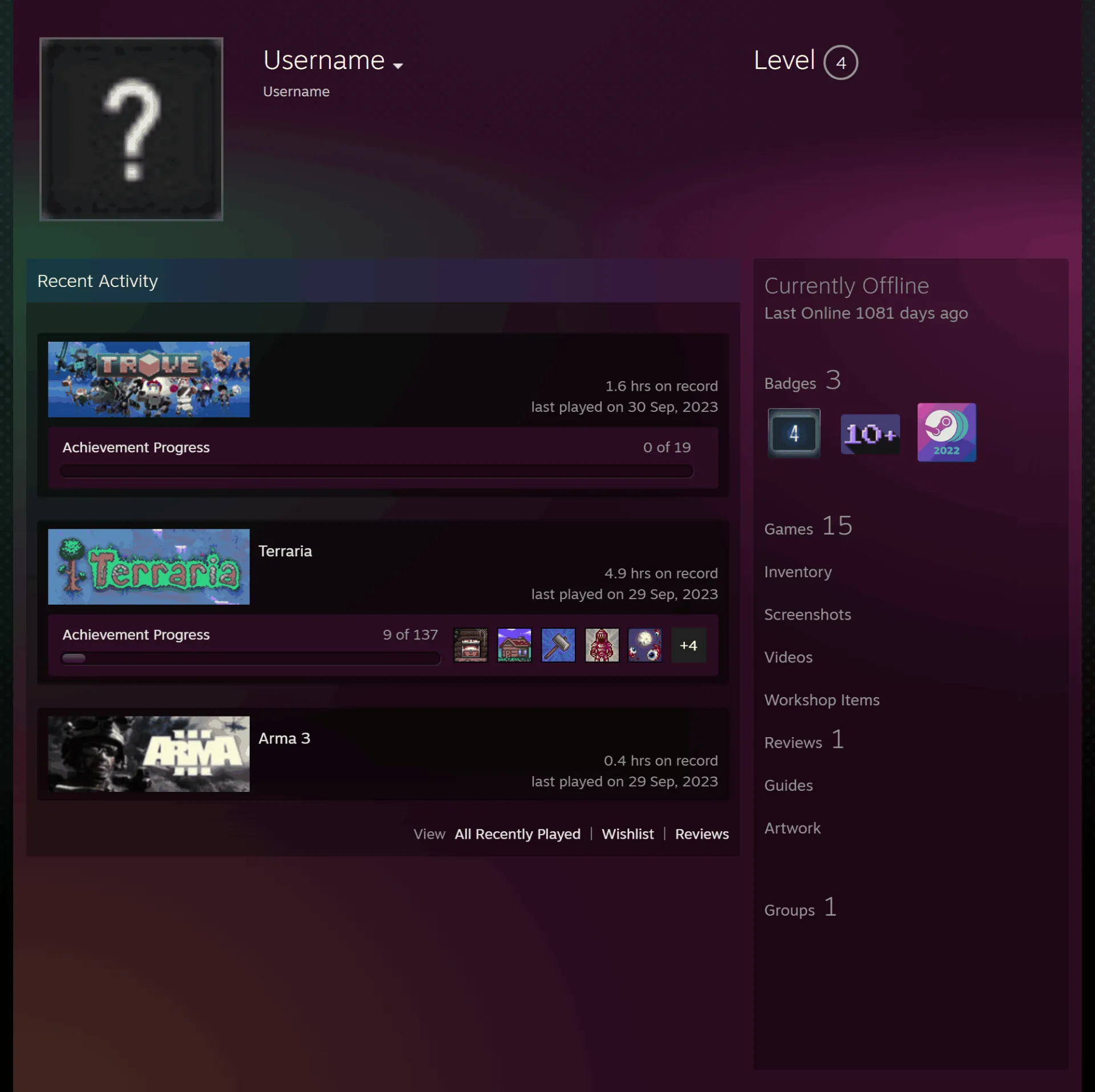Open the Badges 3 section
Screen dimensions: 1095x1092
[x=802, y=381]
